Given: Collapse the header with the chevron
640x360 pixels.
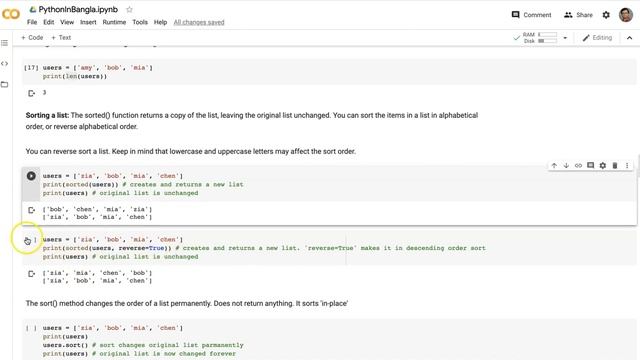Looking at the screenshot, I should (x=629, y=38).
